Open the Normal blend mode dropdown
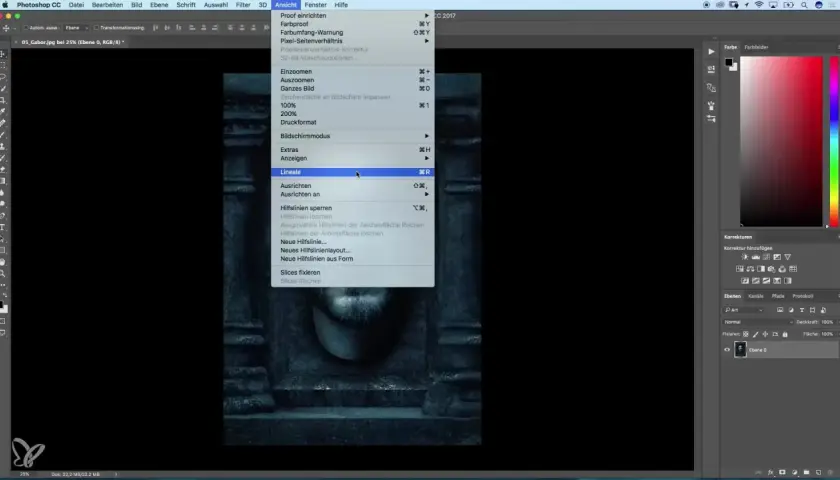The width and height of the screenshot is (840, 480). click(758, 322)
